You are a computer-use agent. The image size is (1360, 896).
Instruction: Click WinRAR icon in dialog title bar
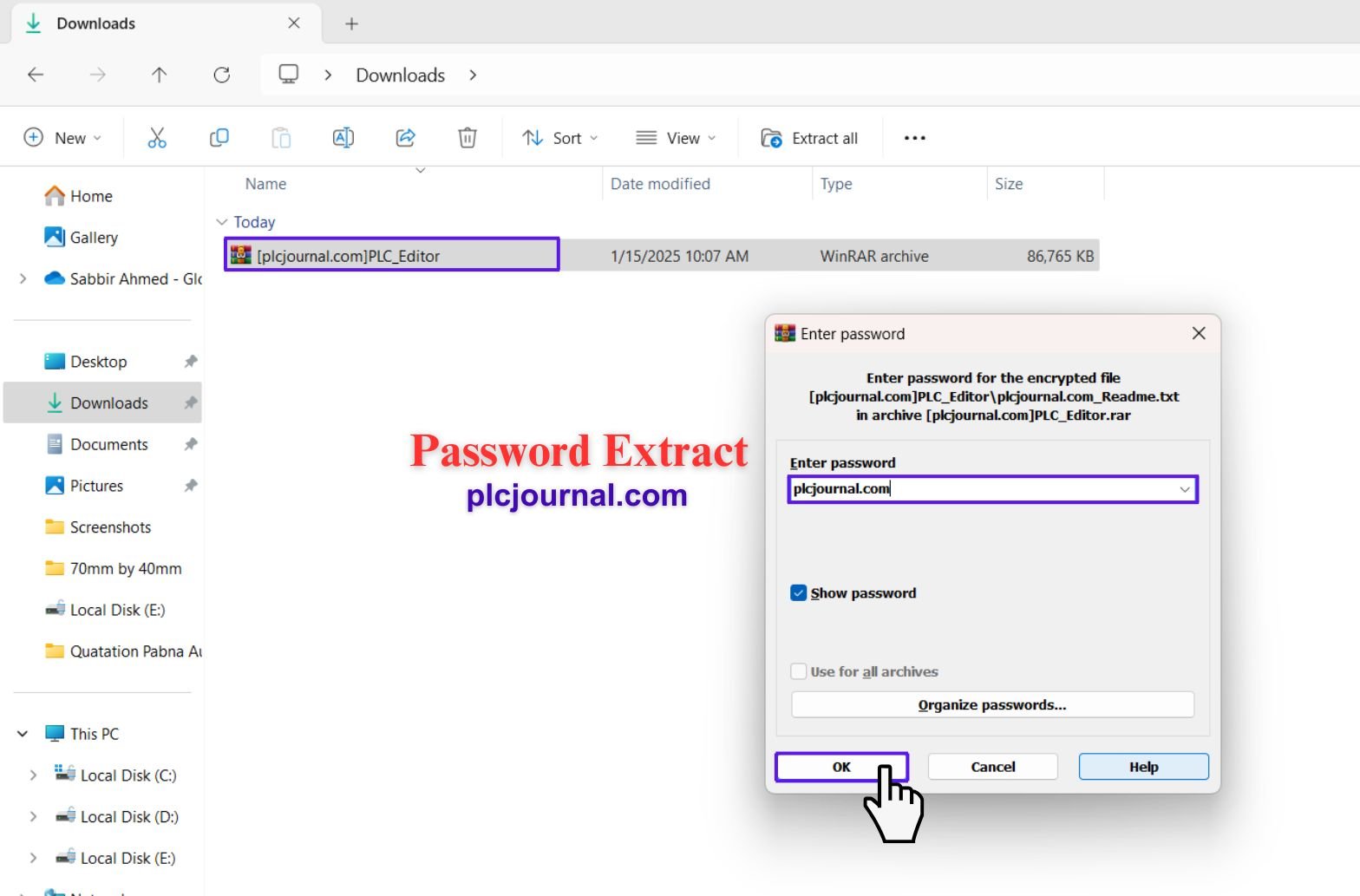coord(785,333)
